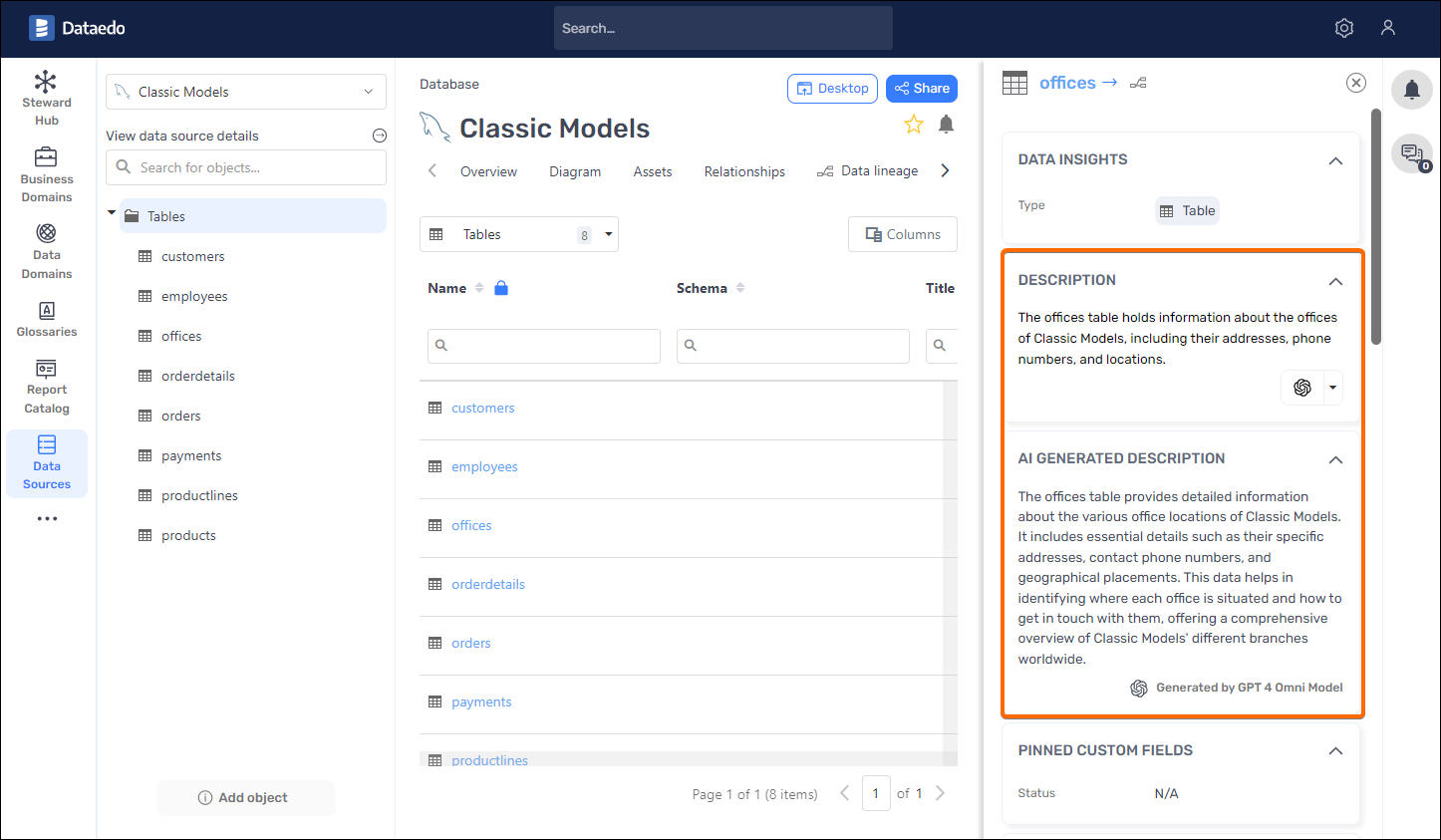
Task: Click the lineage icon next to offices title
Action: 1138,83
